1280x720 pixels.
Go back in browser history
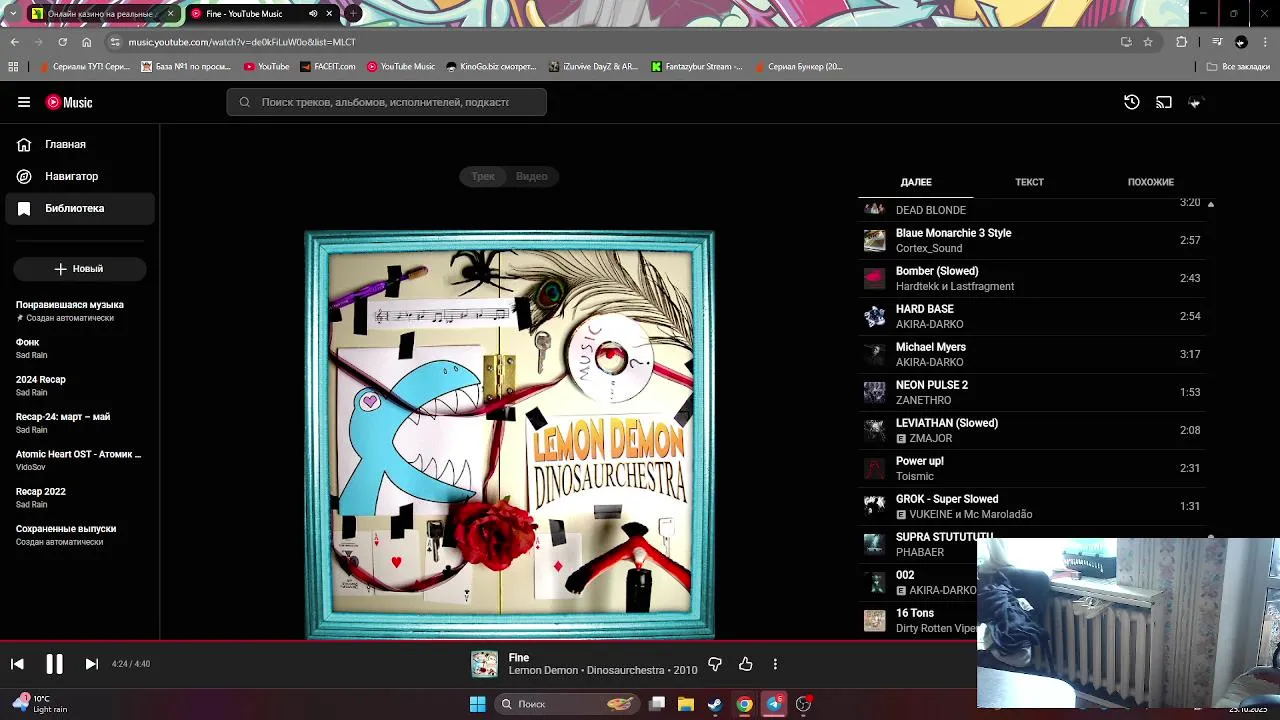point(14,42)
